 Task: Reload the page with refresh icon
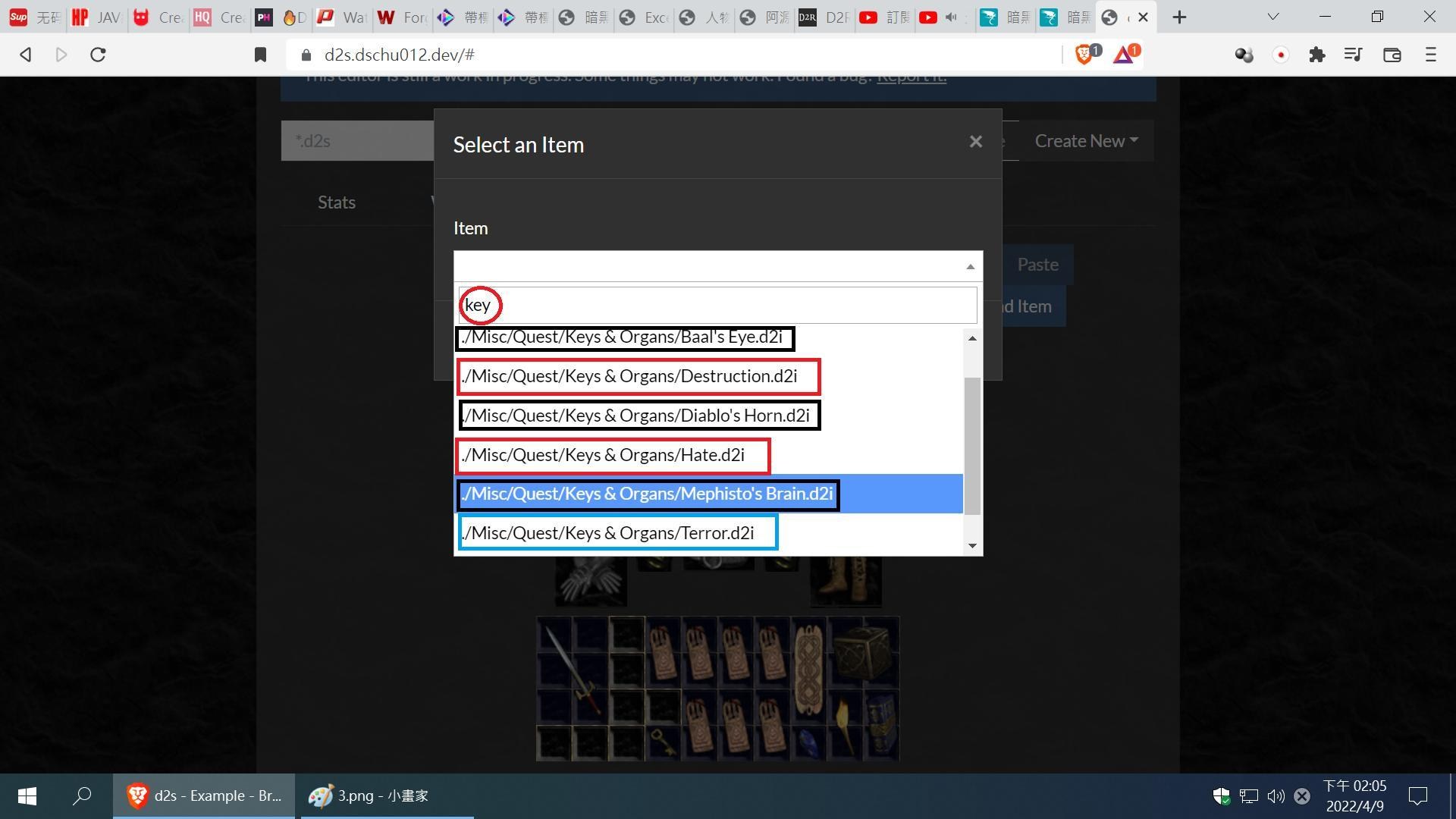click(98, 55)
